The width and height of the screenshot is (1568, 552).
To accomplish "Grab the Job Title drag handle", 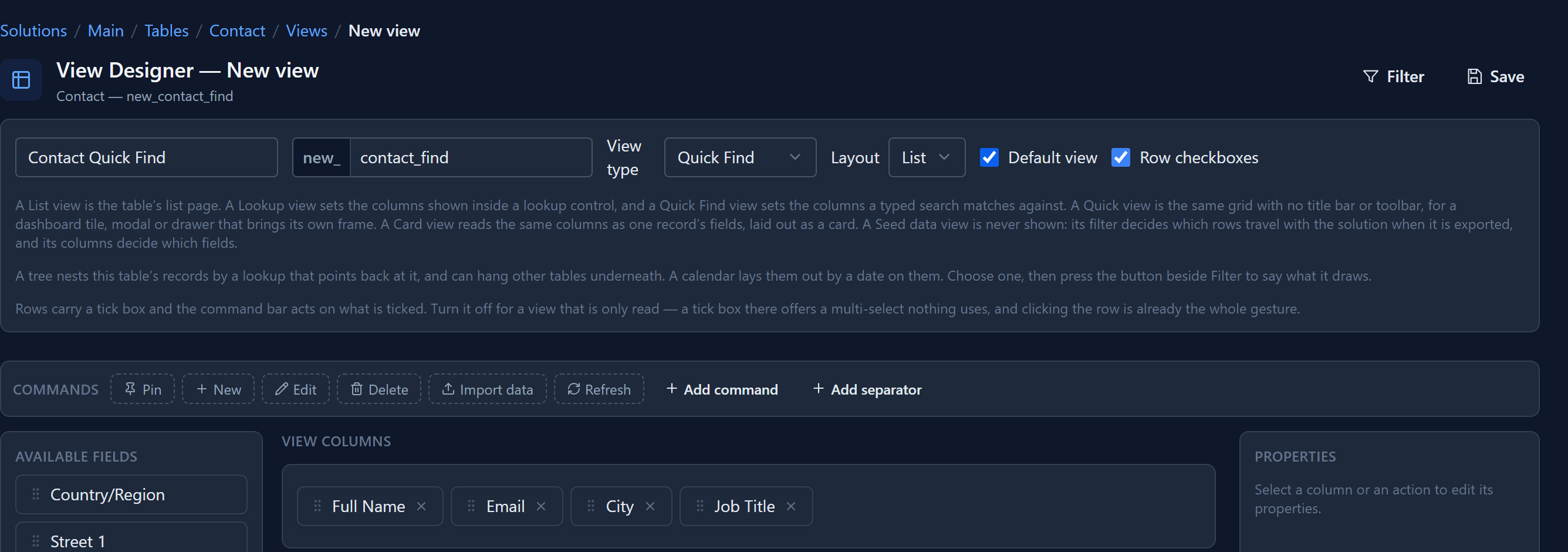I will 700,506.
